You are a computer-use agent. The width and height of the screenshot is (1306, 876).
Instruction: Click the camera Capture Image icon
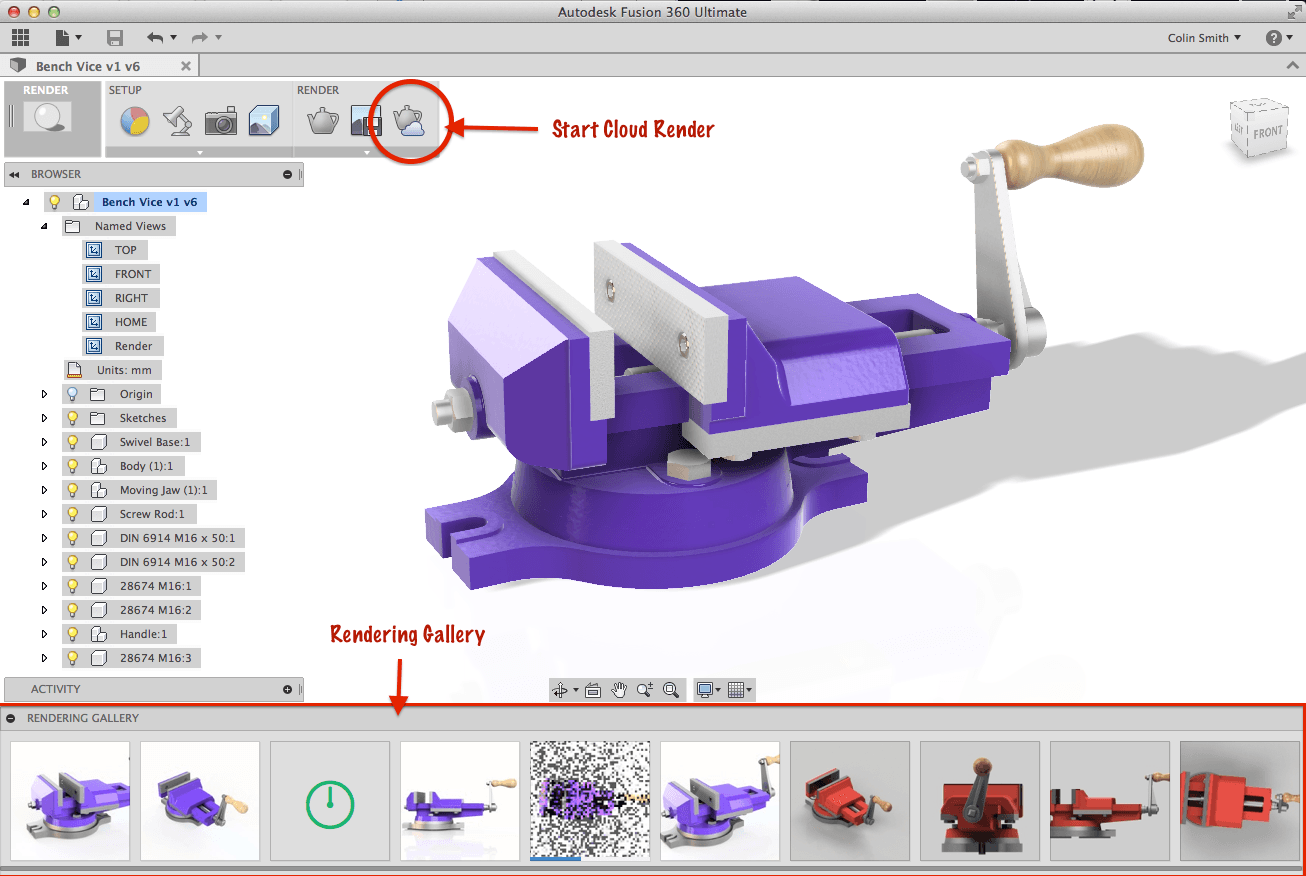(221, 120)
